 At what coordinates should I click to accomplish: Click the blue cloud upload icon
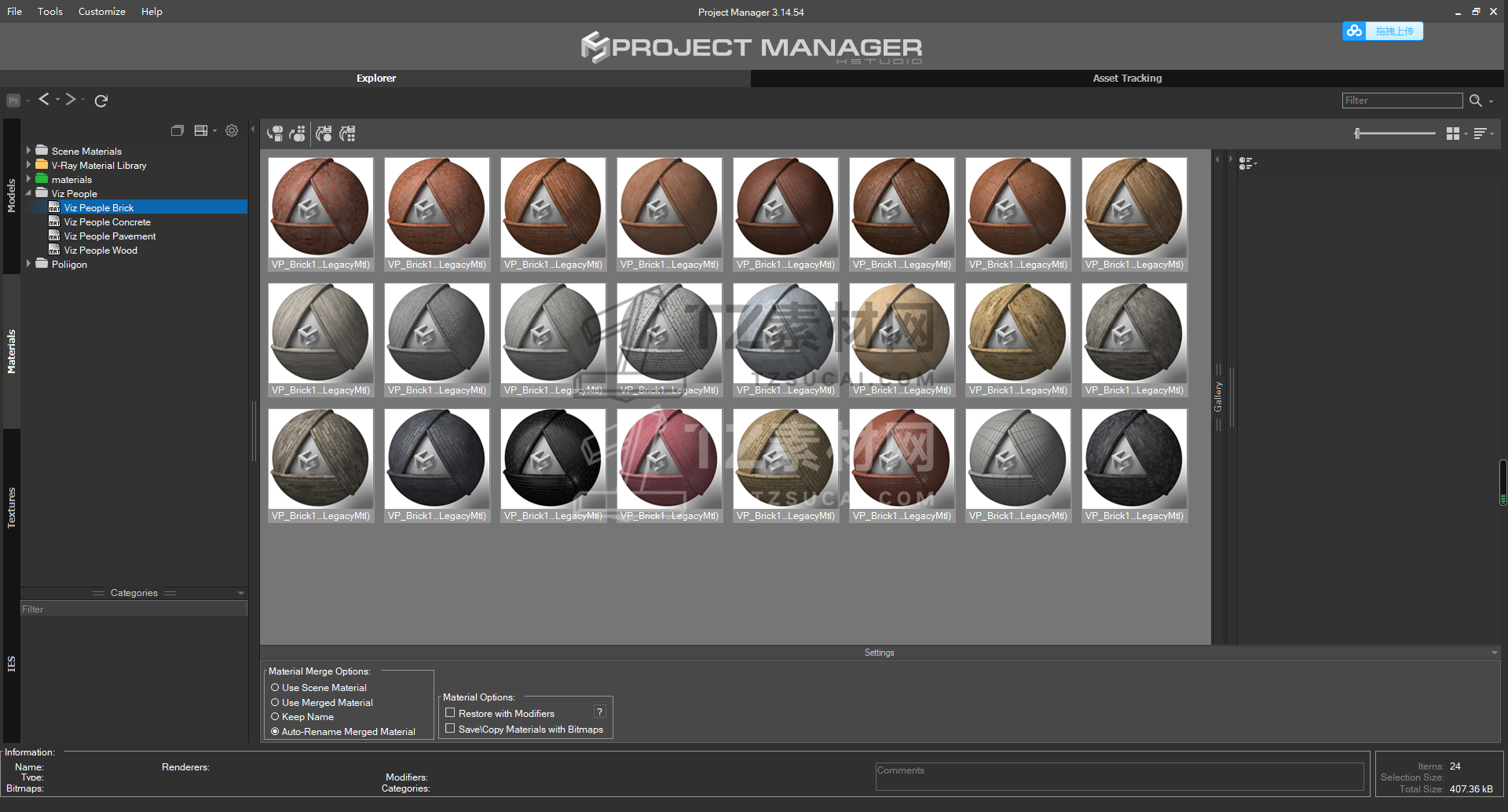click(1354, 31)
